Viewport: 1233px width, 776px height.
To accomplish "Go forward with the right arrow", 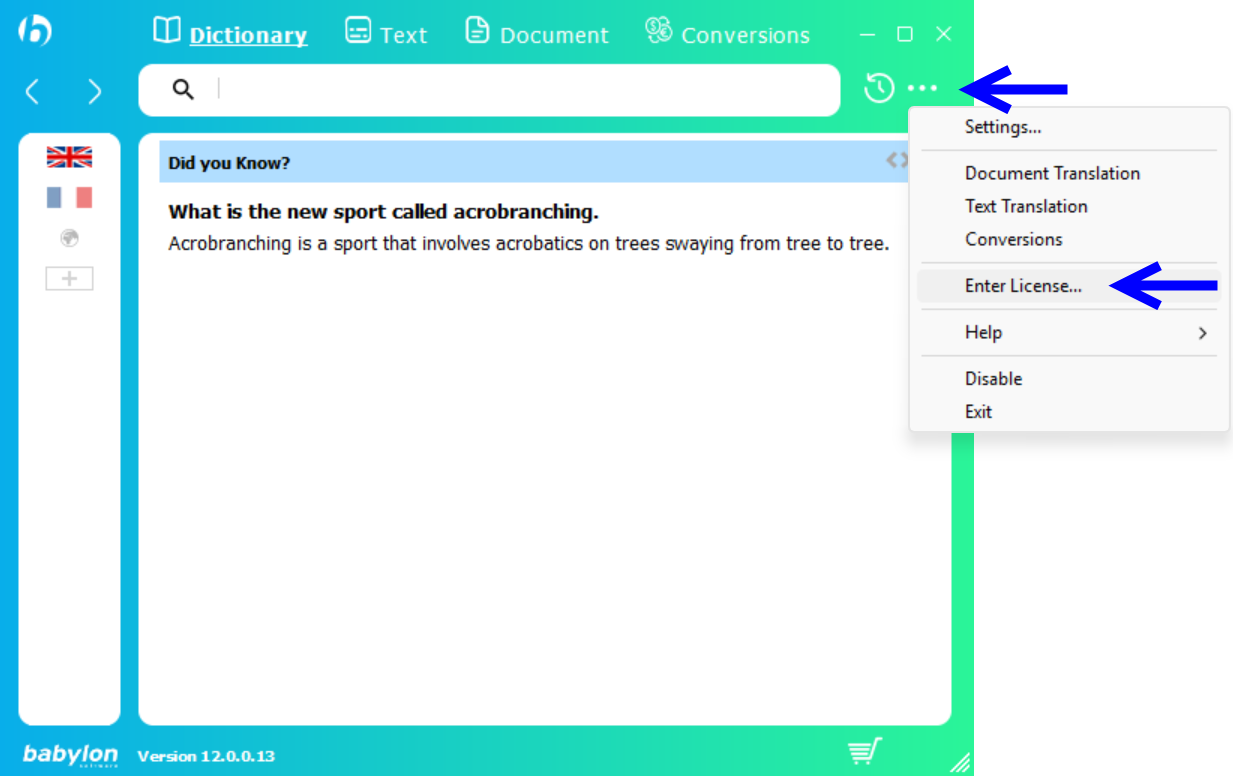I will [94, 92].
